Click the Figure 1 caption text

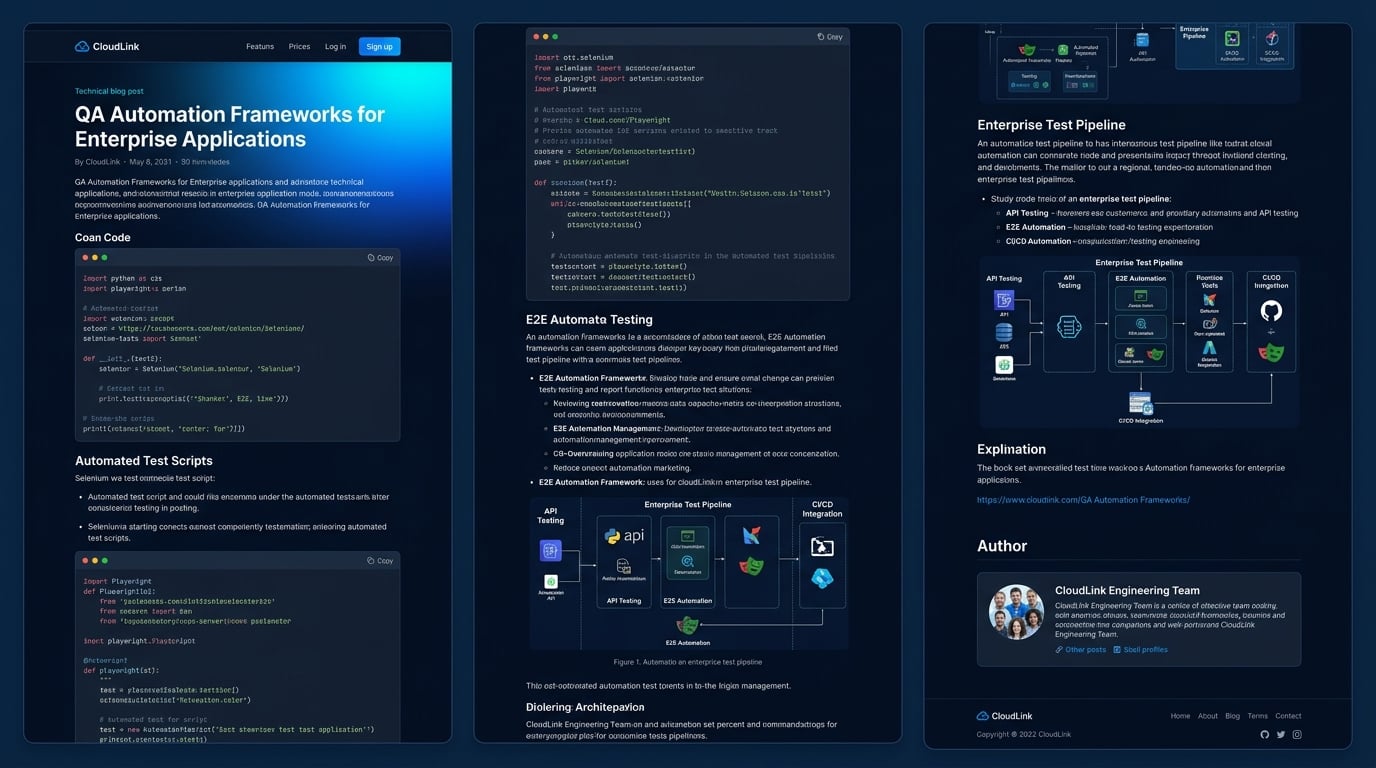tap(688, 662)
